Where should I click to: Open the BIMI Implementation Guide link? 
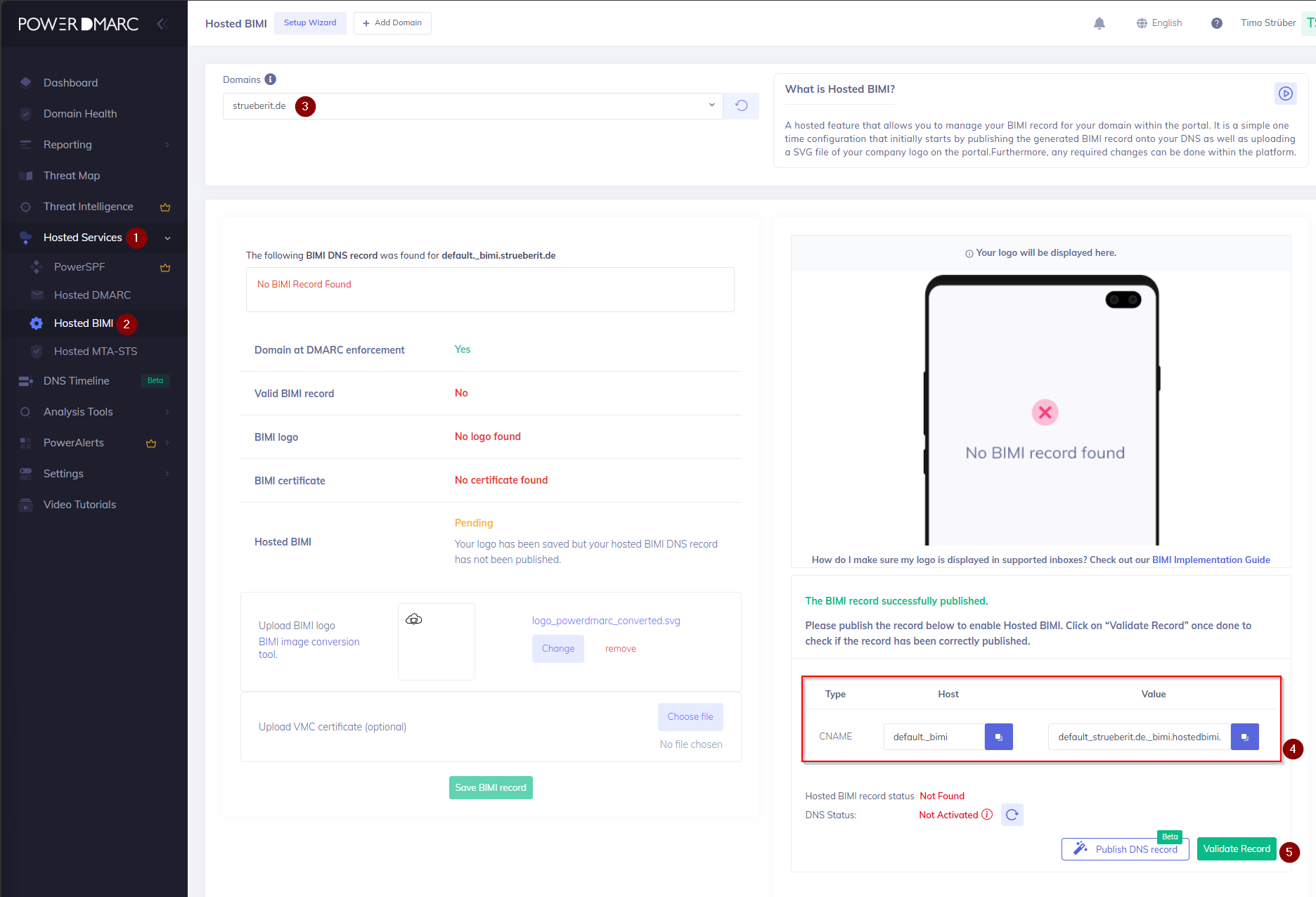pyautogui.click(x=1211, y=560)
